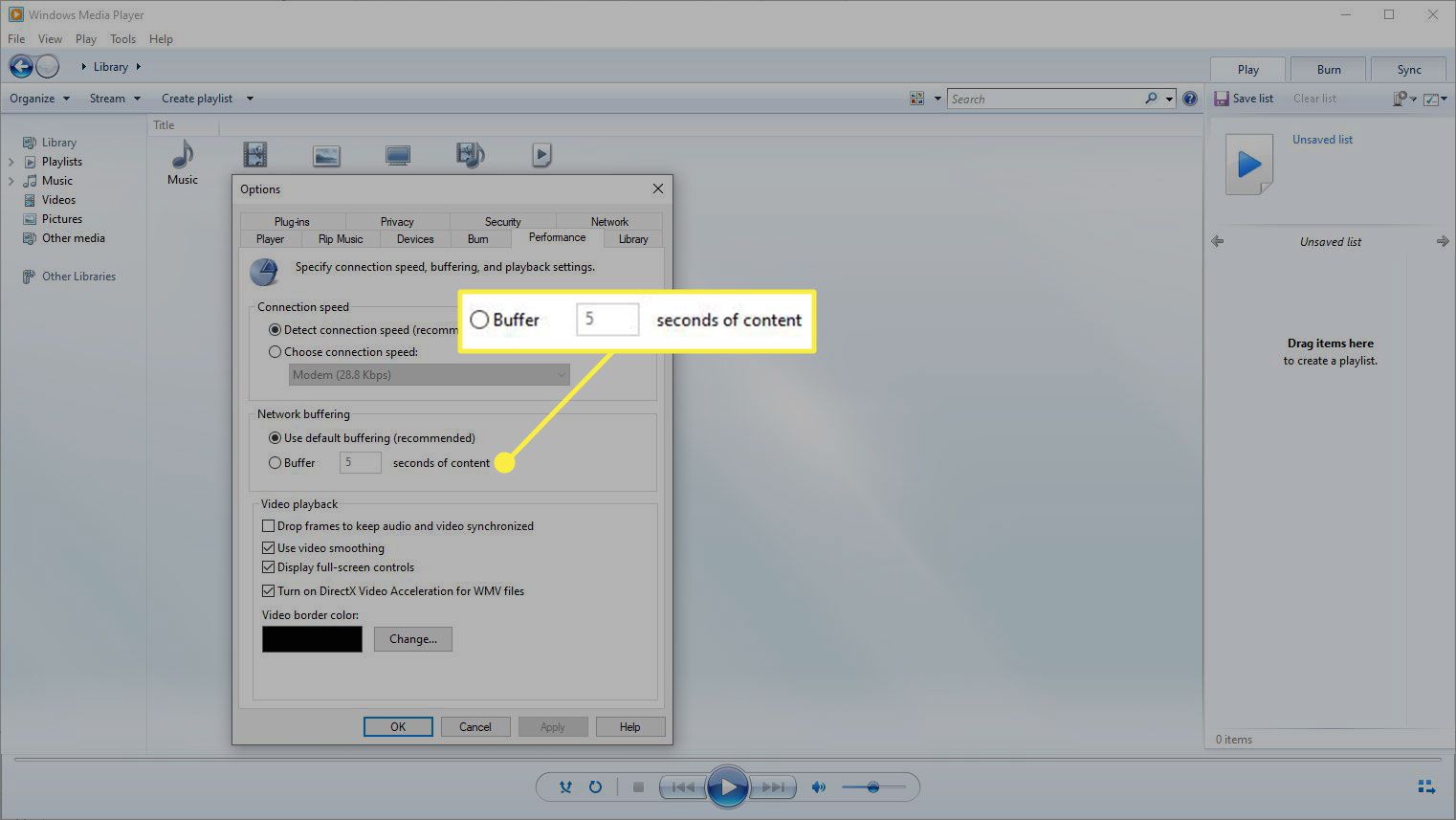Switch to Now Playing mode icon
This screenshot has height=820, width=1456.
pyautogui.click(x=1425, y=787)
